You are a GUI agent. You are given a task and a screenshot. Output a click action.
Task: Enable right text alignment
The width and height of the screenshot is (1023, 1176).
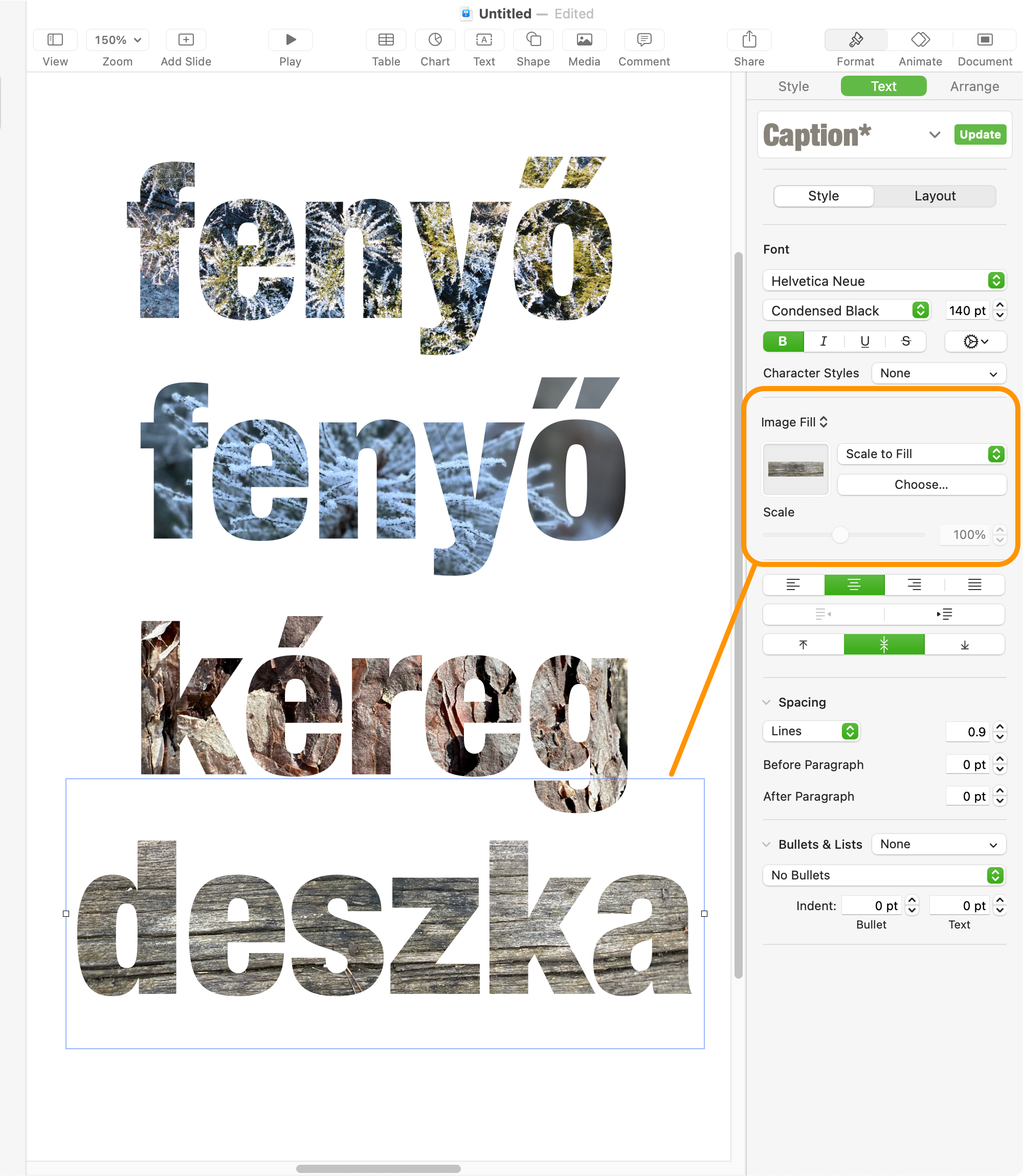click(914, 584)
